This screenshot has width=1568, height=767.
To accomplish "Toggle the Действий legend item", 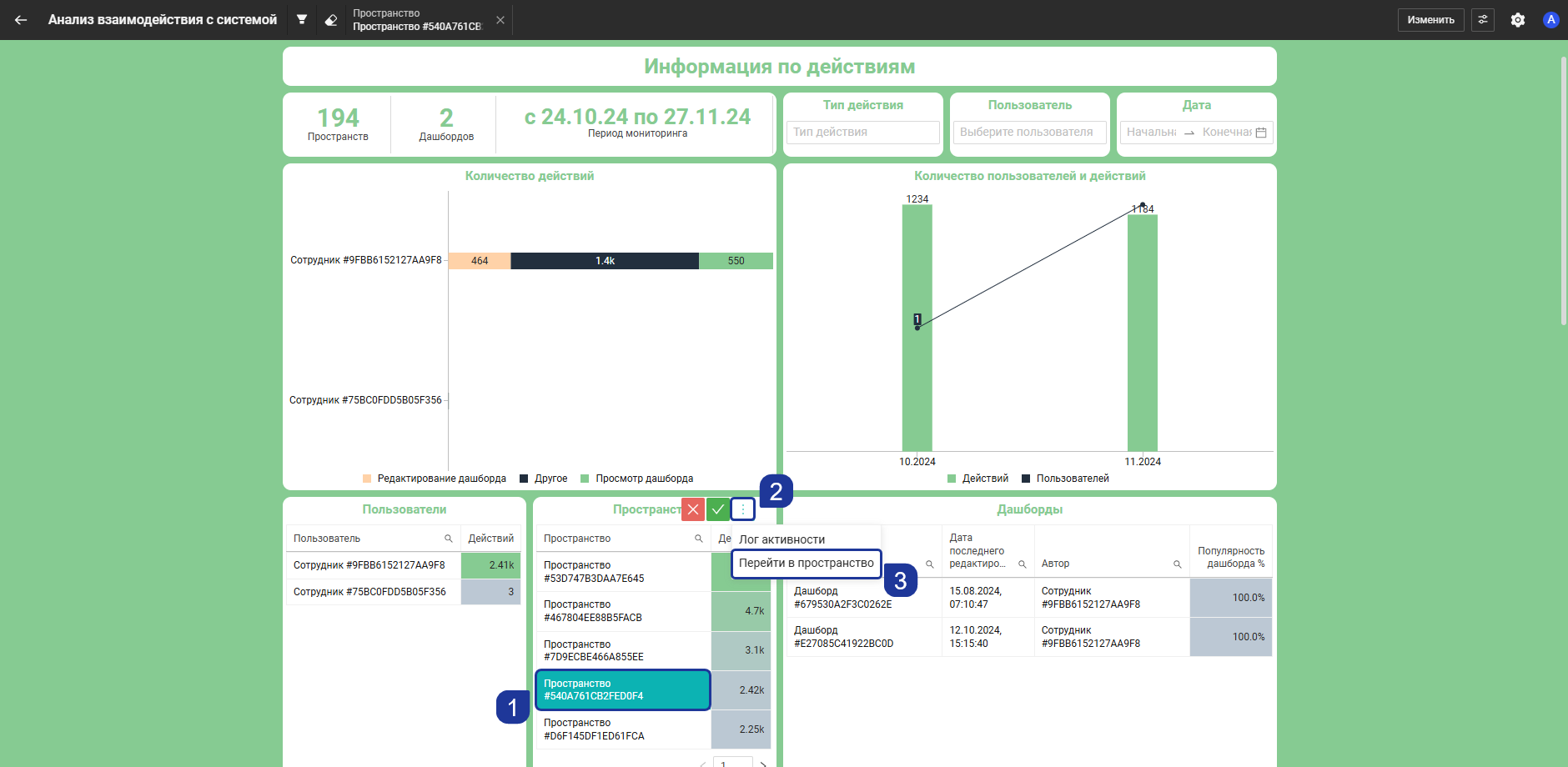I will [978, 479].
